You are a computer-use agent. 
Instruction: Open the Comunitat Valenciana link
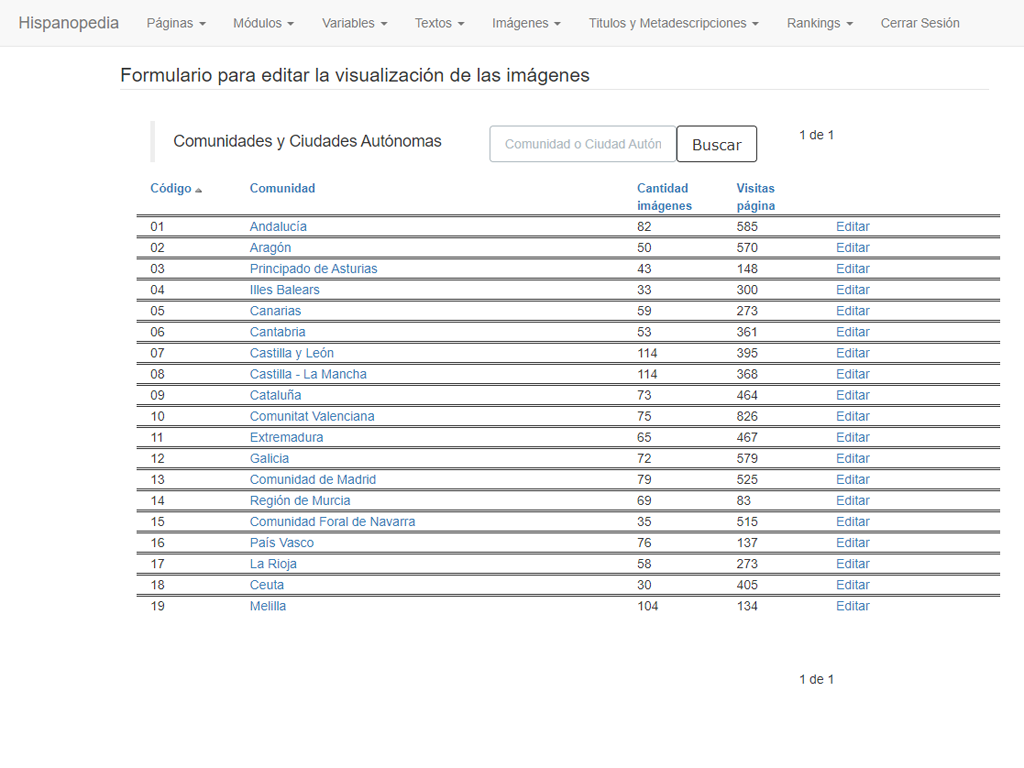click(x=312, y=416)
